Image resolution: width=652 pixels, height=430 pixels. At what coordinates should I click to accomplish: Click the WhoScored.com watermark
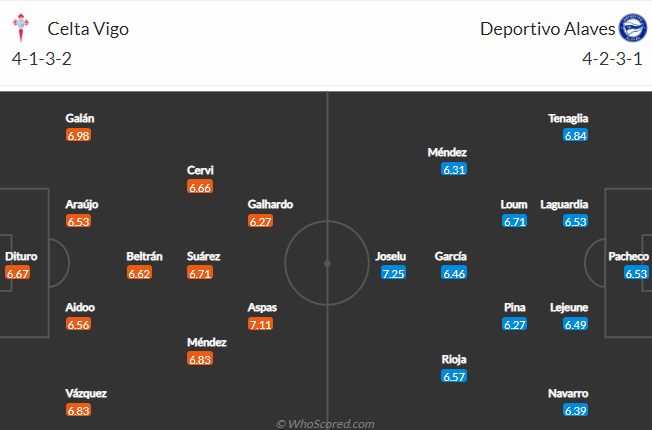point(326,424)
